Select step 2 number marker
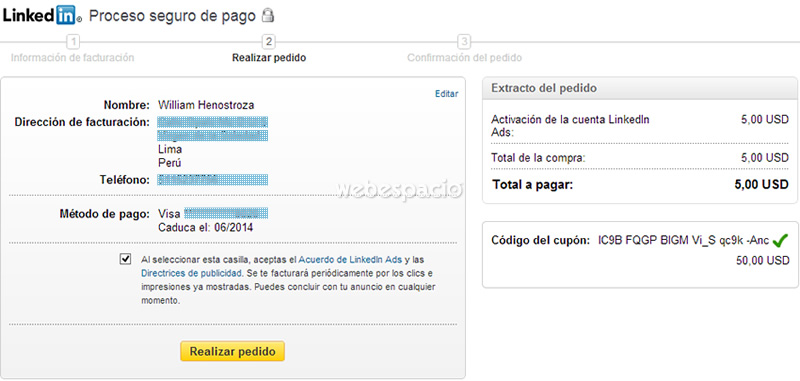Screen dimensions: 800x381 coord(269,41)
